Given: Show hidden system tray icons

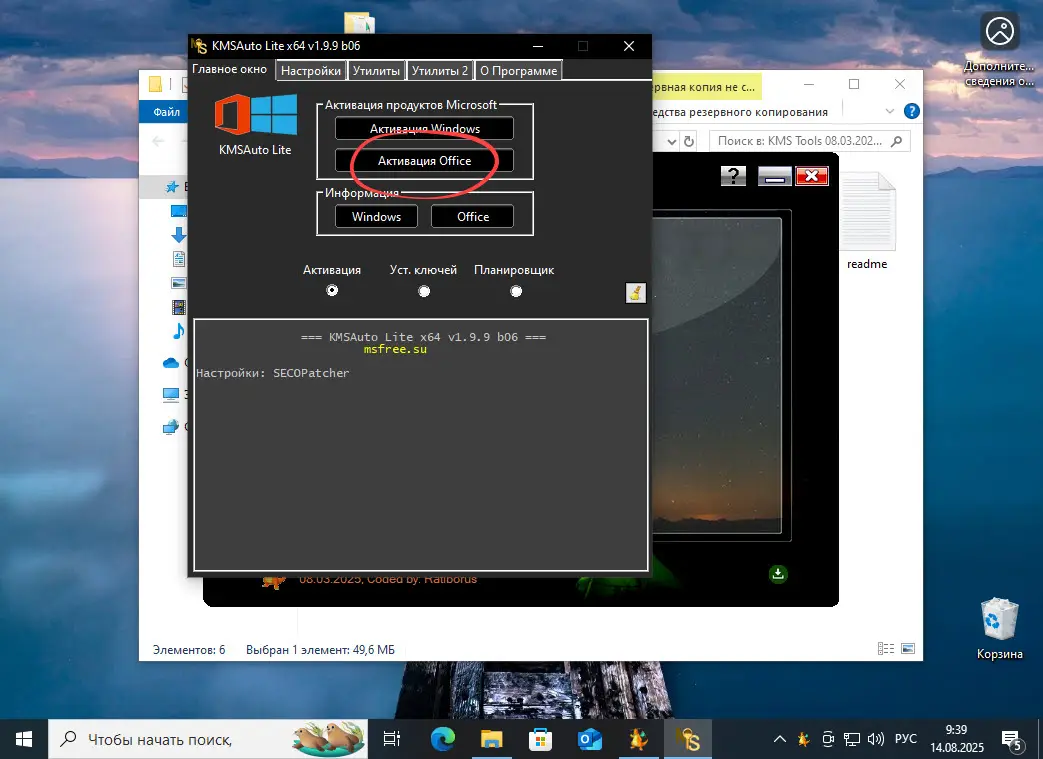Looking at the screenshot, I should [780, 740].
